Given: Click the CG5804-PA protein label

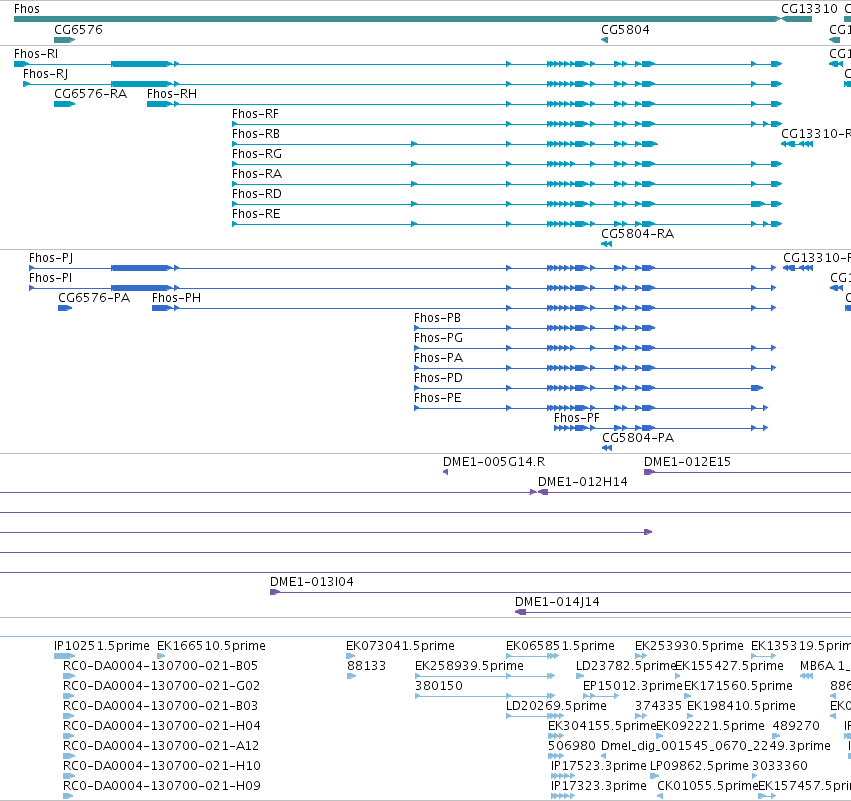Looking at the screenshot, I should coord(638,438).
